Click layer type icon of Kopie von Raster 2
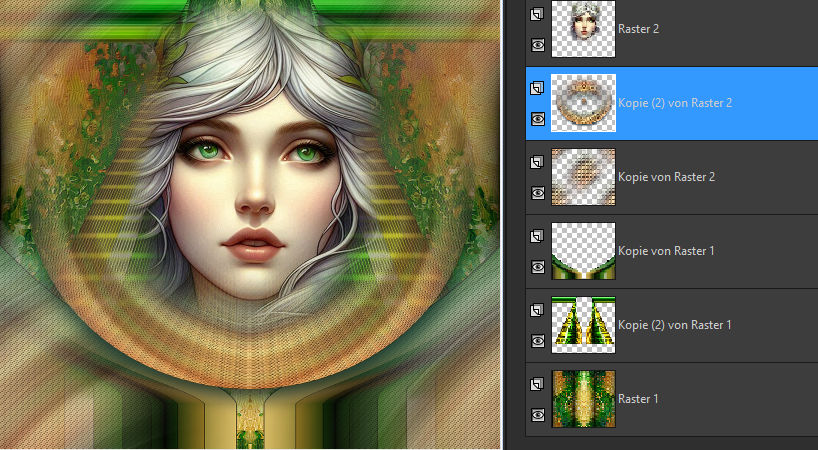Screen dimensions: 818x450 point(537,162)
